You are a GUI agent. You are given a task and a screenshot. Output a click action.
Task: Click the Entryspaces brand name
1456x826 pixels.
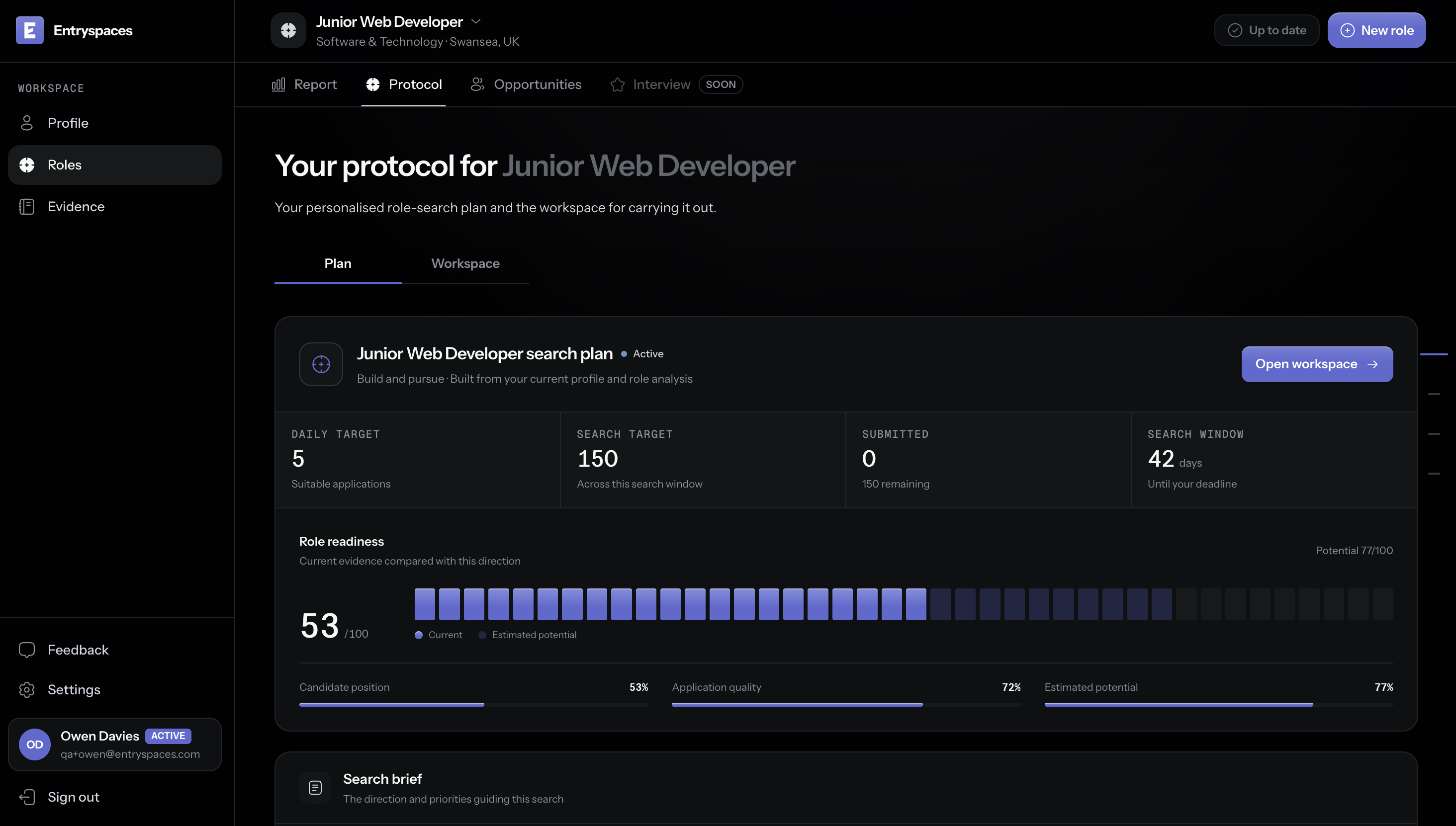[x=93, y=31]
